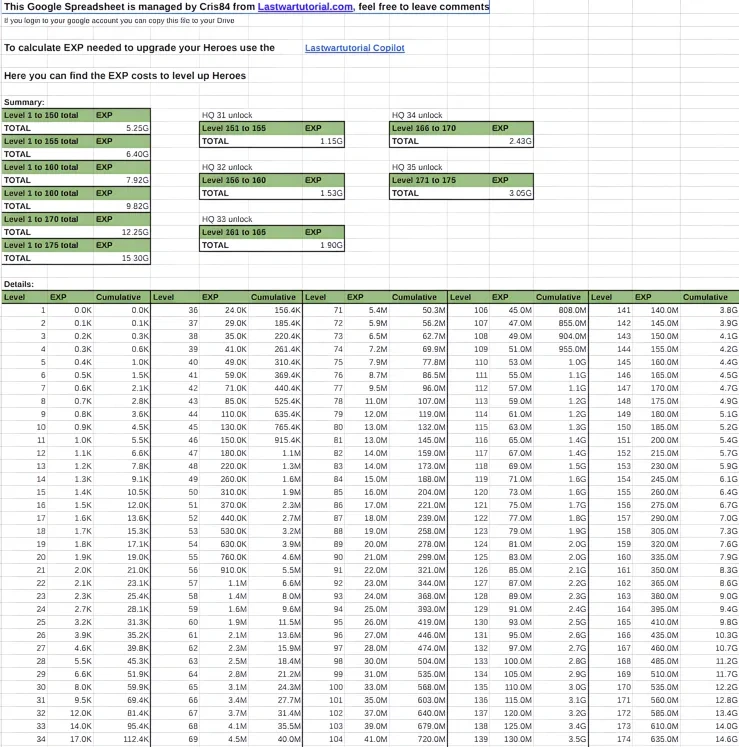Select the 'HQ 34 unlock' label cell
Image resolution: width=739 pixels, height=747 pixels.
click(x=417, y=115)
